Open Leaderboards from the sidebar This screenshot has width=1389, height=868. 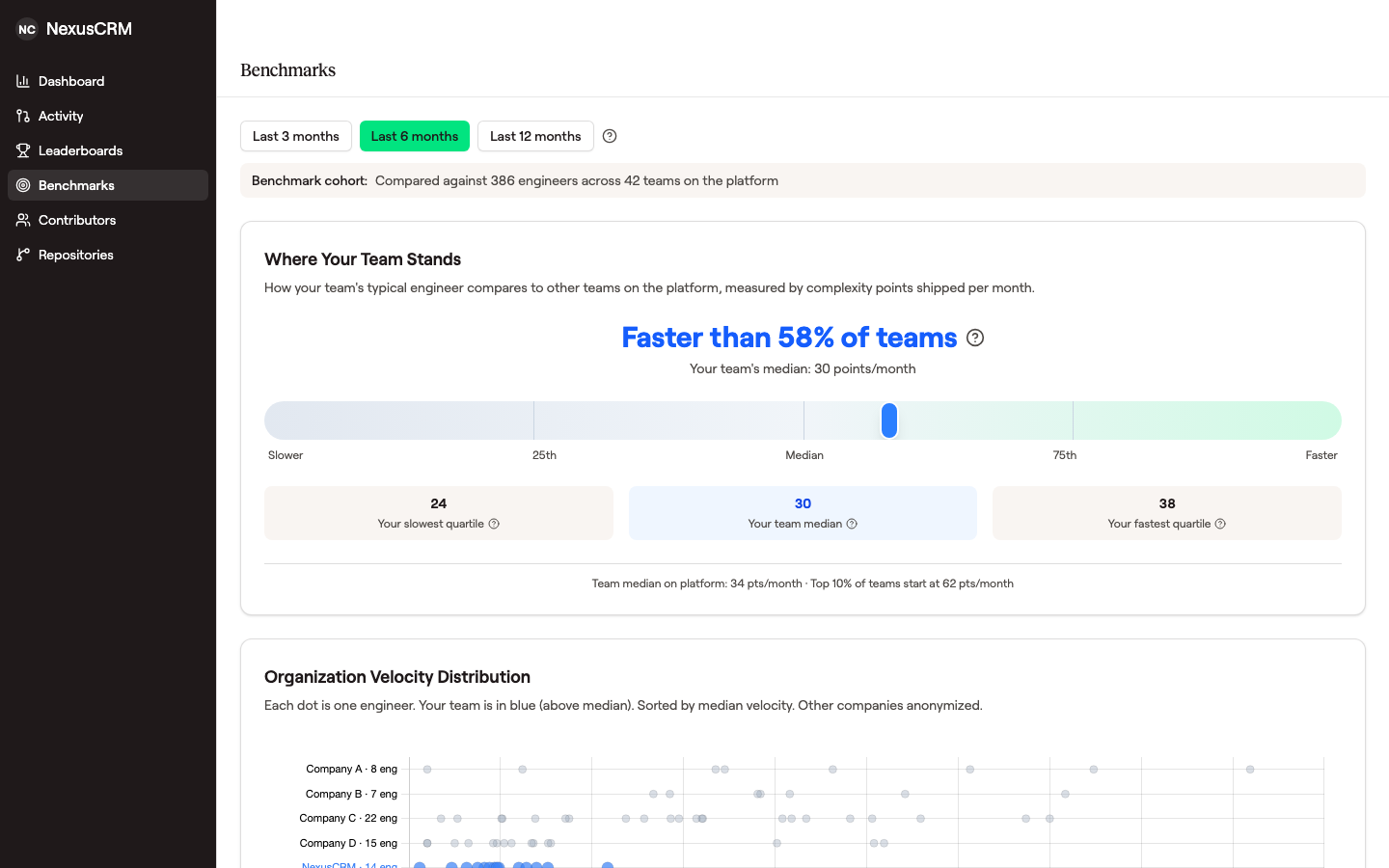coord(108,150)
